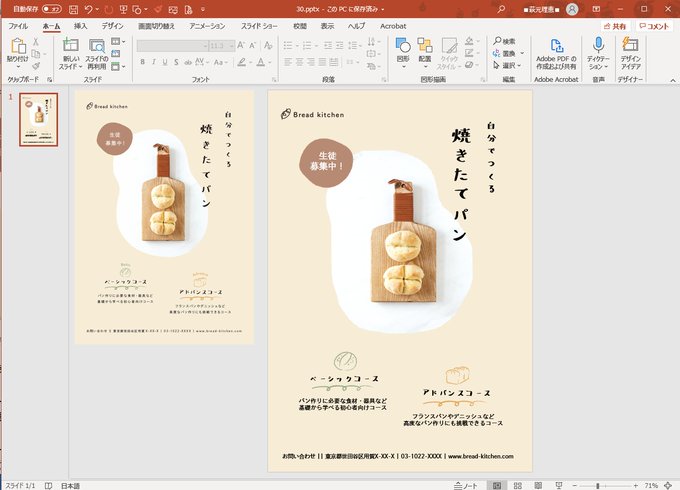Toggle the 自動保存 AutoSave switch
Screen dimensions: 680x490
point(52,9)
